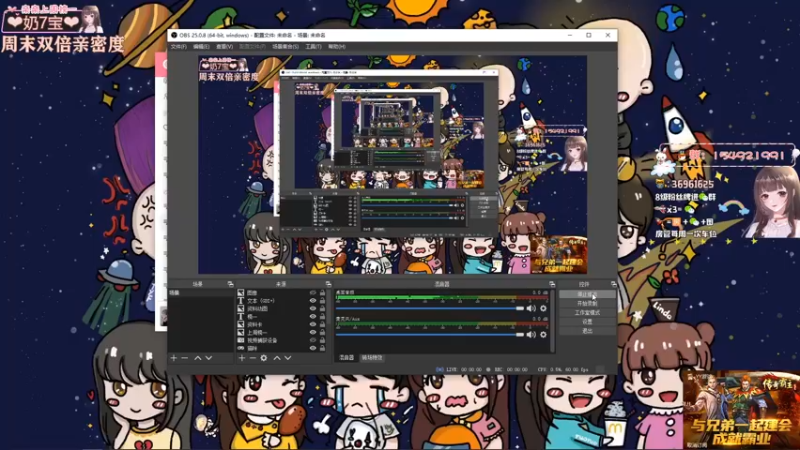This screenshot has height=450, width=800.
Task: Click the OBS preview canvas
Action: click(x=392, y=165)
